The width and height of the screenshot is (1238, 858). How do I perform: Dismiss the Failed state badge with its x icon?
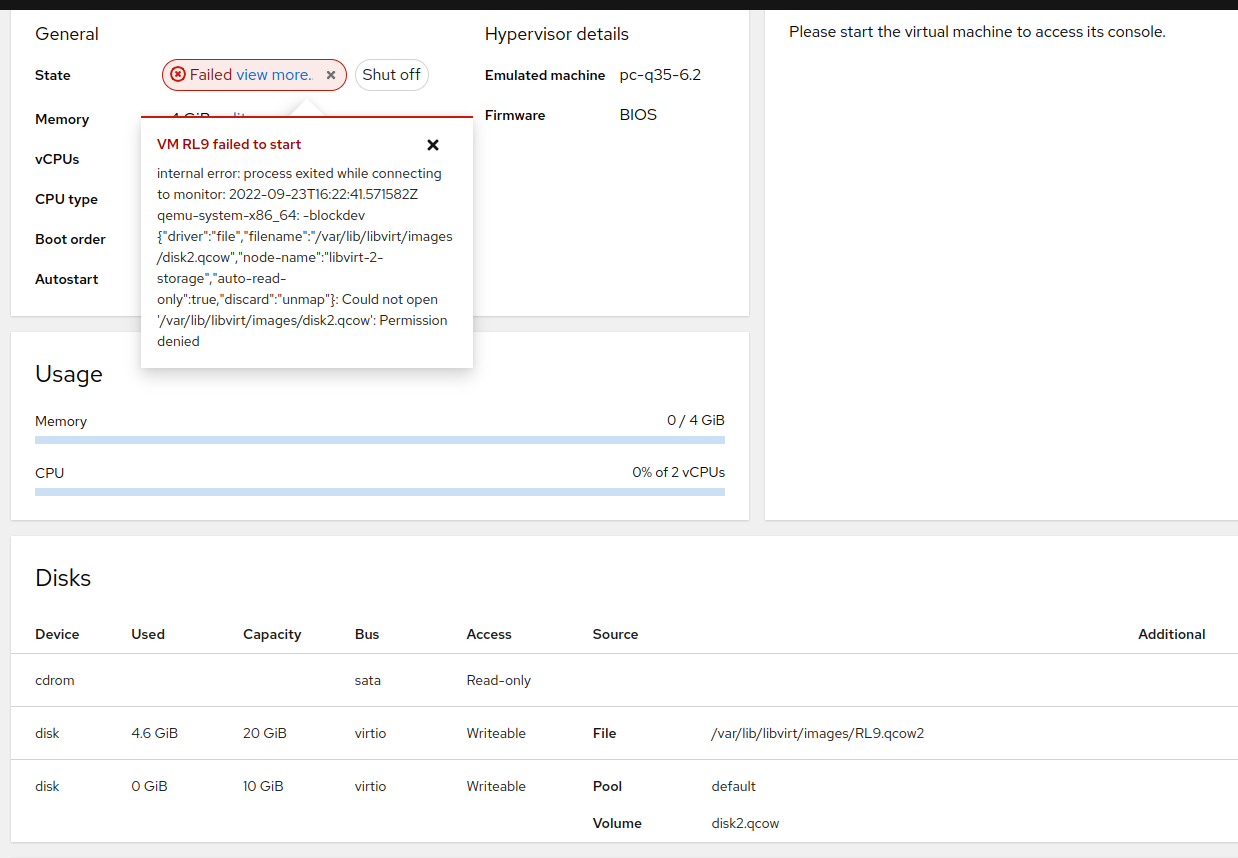click(330, 74)
